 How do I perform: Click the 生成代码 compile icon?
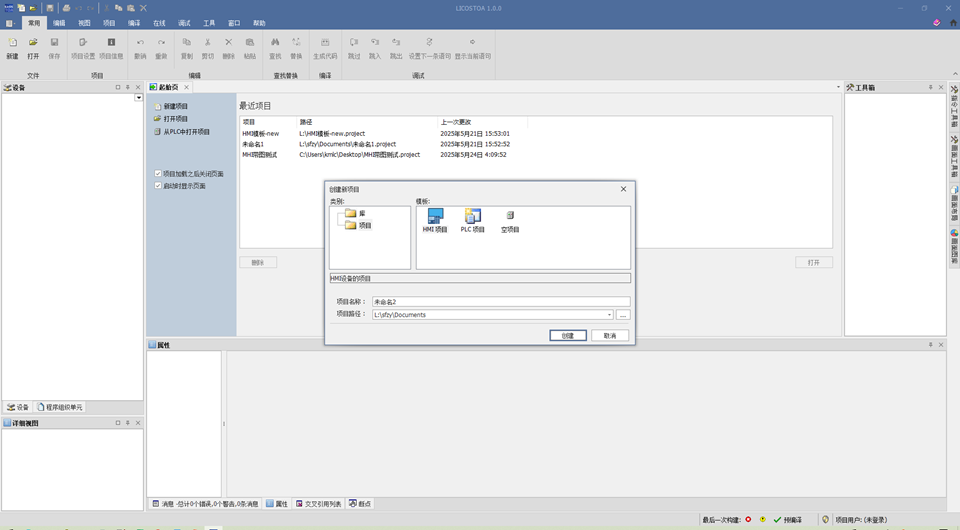pos(325,42)
